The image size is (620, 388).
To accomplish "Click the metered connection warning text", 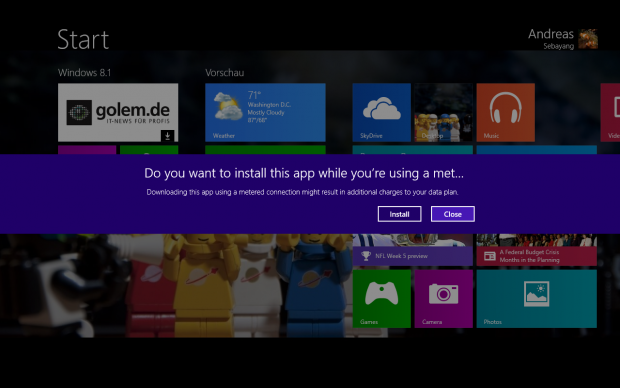I will (x=302, y=192).
